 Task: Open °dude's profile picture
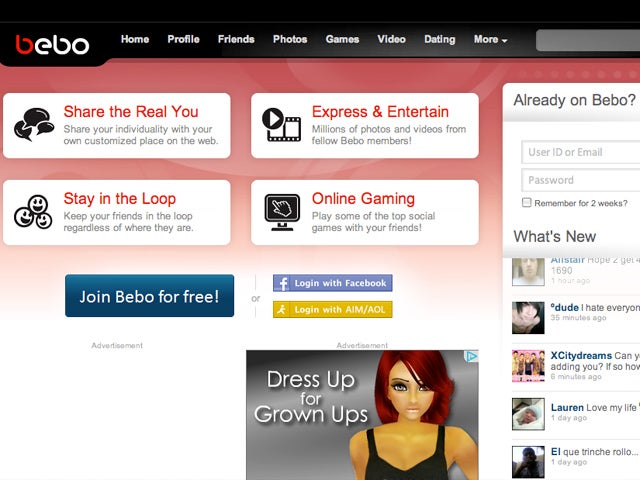tap(528, 318)
